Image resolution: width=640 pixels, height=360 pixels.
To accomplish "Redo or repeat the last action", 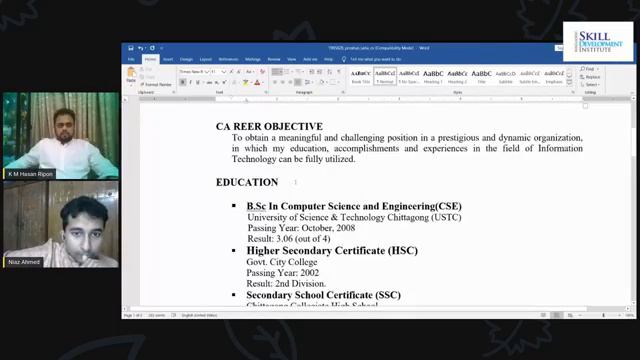I will pos(152,48).
